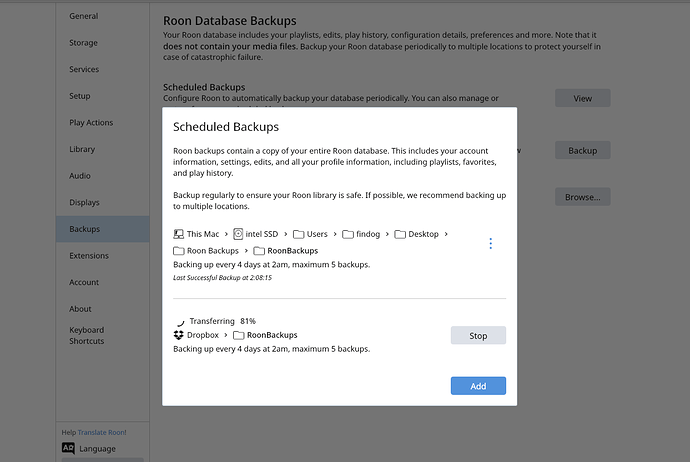Click the View button for Scheduled Backups
Image resolution: width=690 pixels, height=462 pixels.
tap(582, 98)
